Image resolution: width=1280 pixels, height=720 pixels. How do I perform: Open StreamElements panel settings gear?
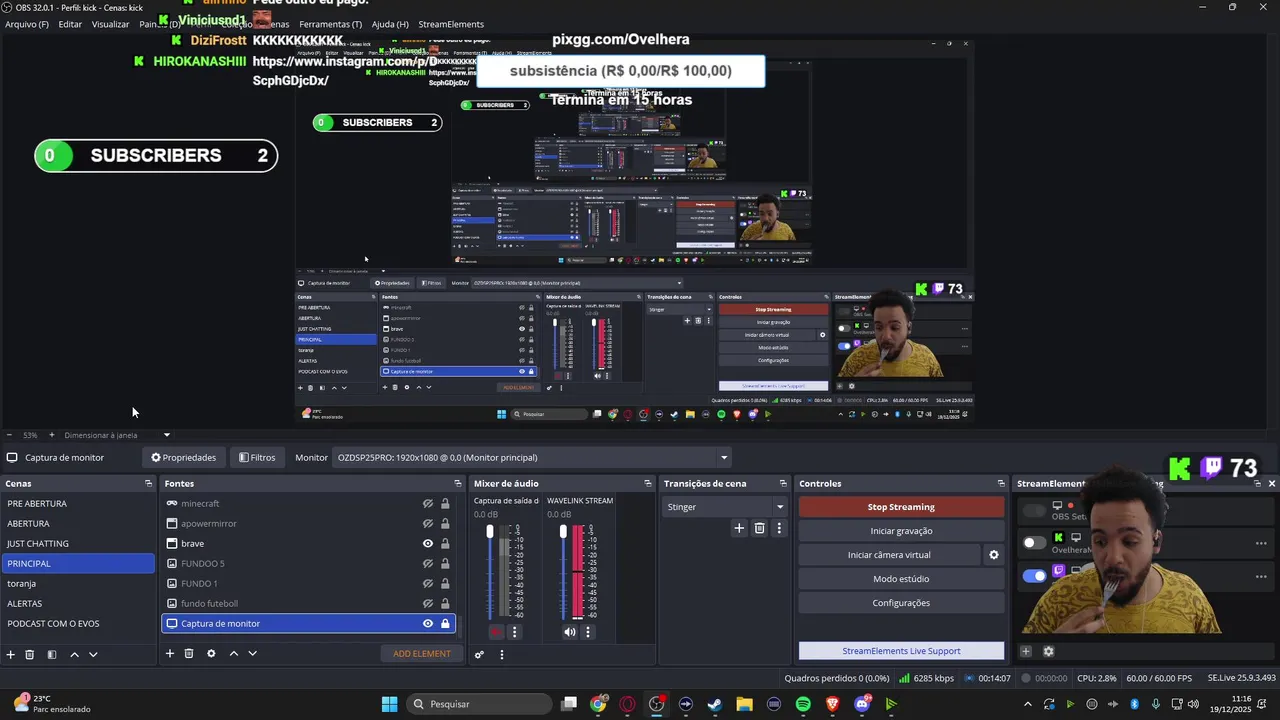1048,651
